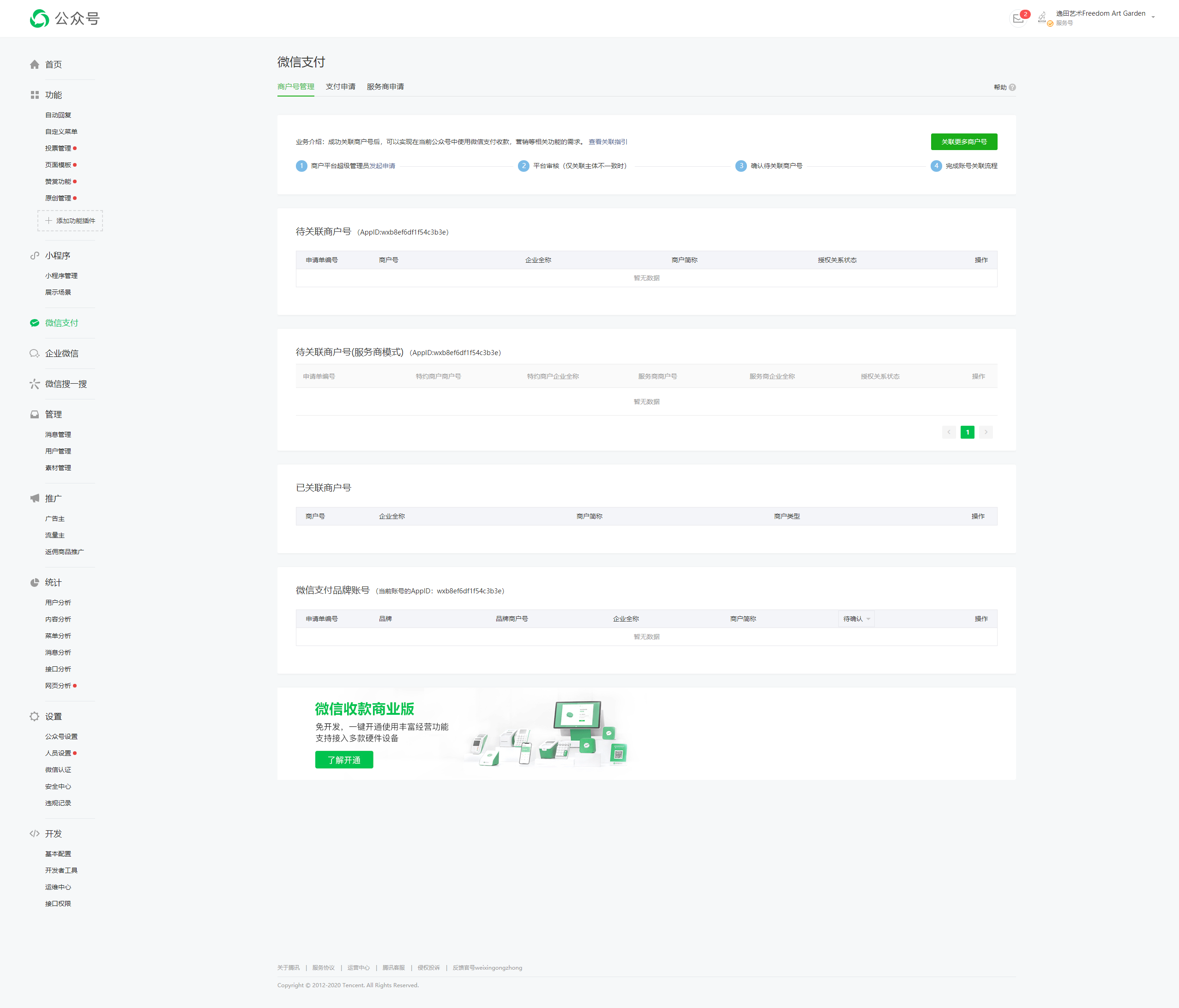Select page 1 in the pagination
This screenshot has width=1179, height=1008.
[x=967, y=432]
